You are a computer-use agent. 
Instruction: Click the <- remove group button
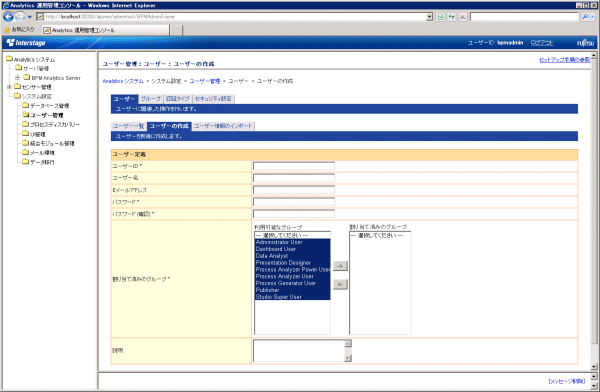[x=340, y=284]
